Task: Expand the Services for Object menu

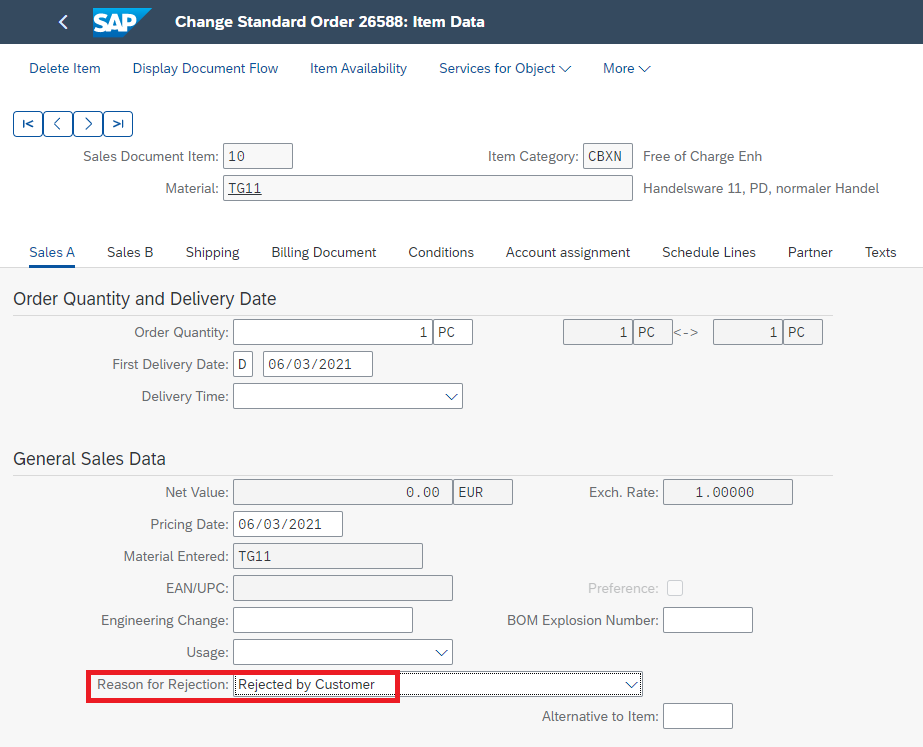Action: [x=504, y=68]
